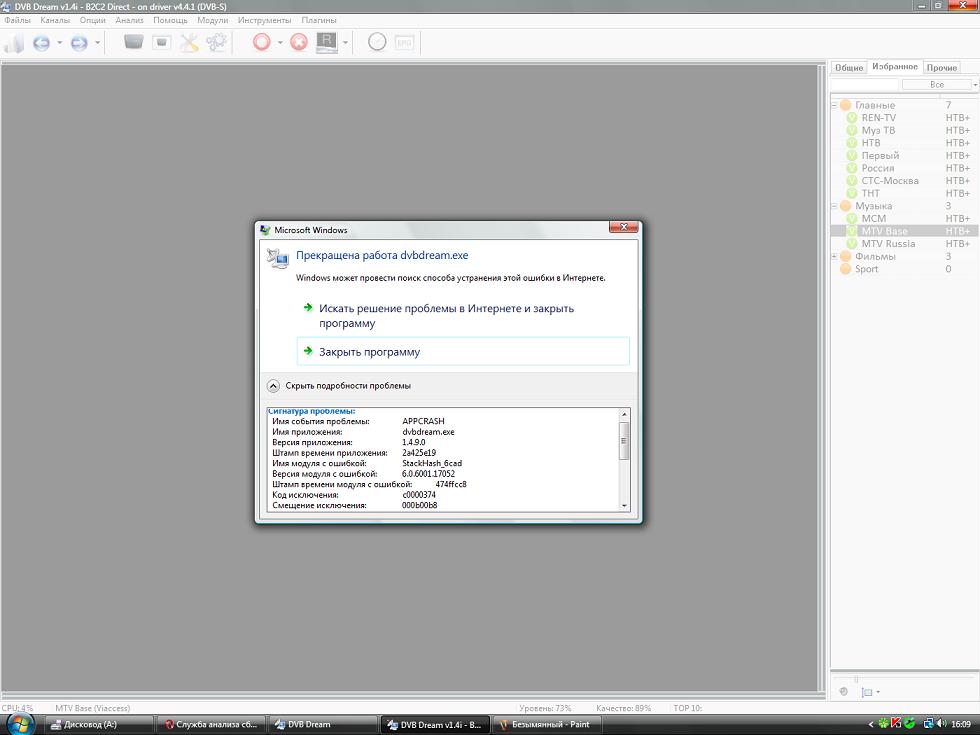
Task: Select the Главные folder in channel list
Action: click(875, 105)
